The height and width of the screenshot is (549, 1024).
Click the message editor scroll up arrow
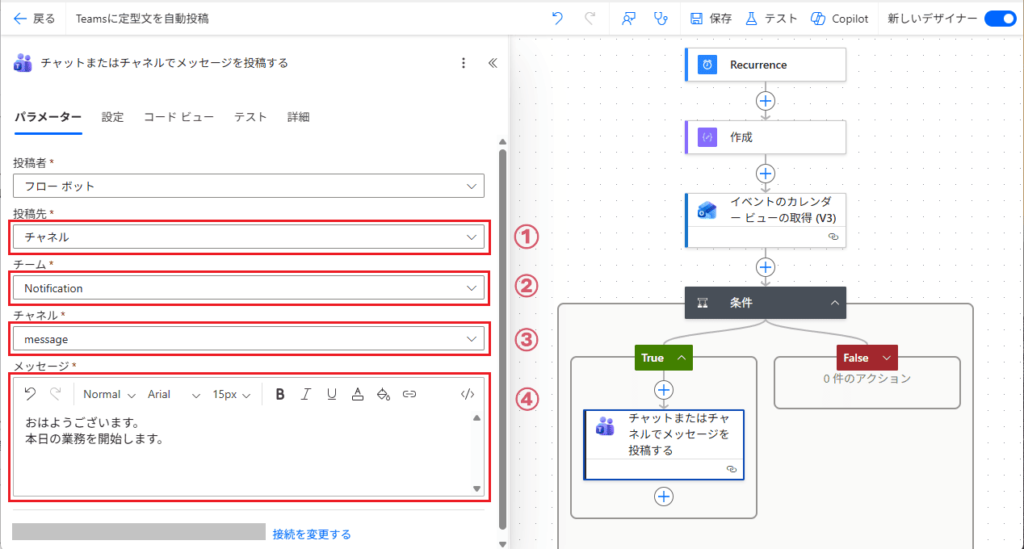[477, 418]
